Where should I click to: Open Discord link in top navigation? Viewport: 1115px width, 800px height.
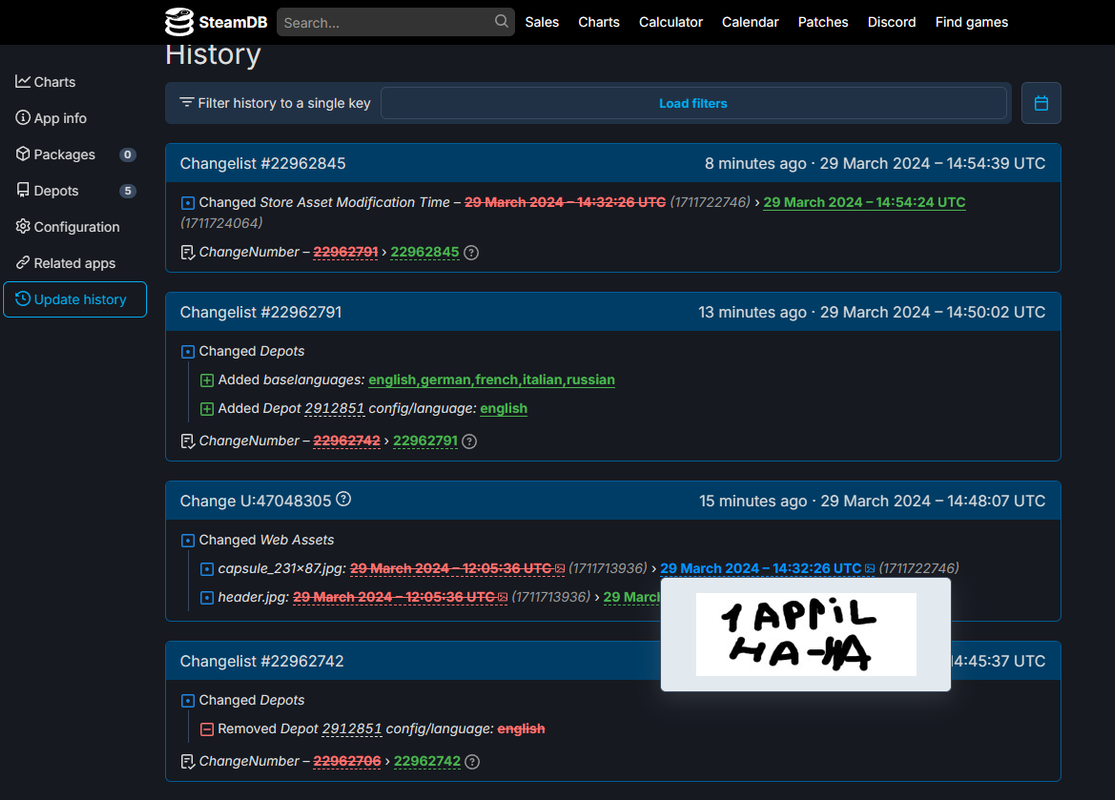(x=892, y=22)
